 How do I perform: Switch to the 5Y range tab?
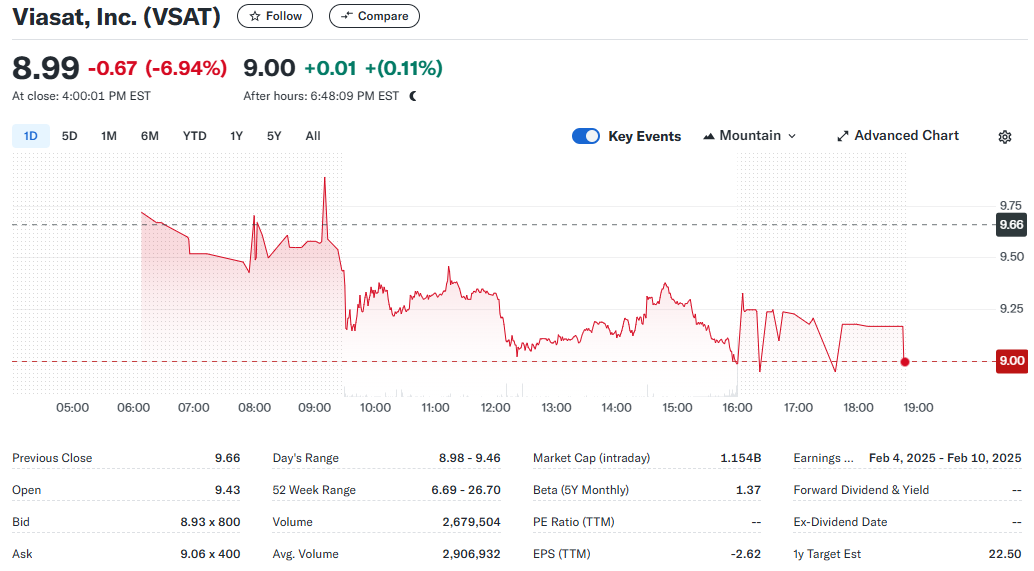[274, 136]
